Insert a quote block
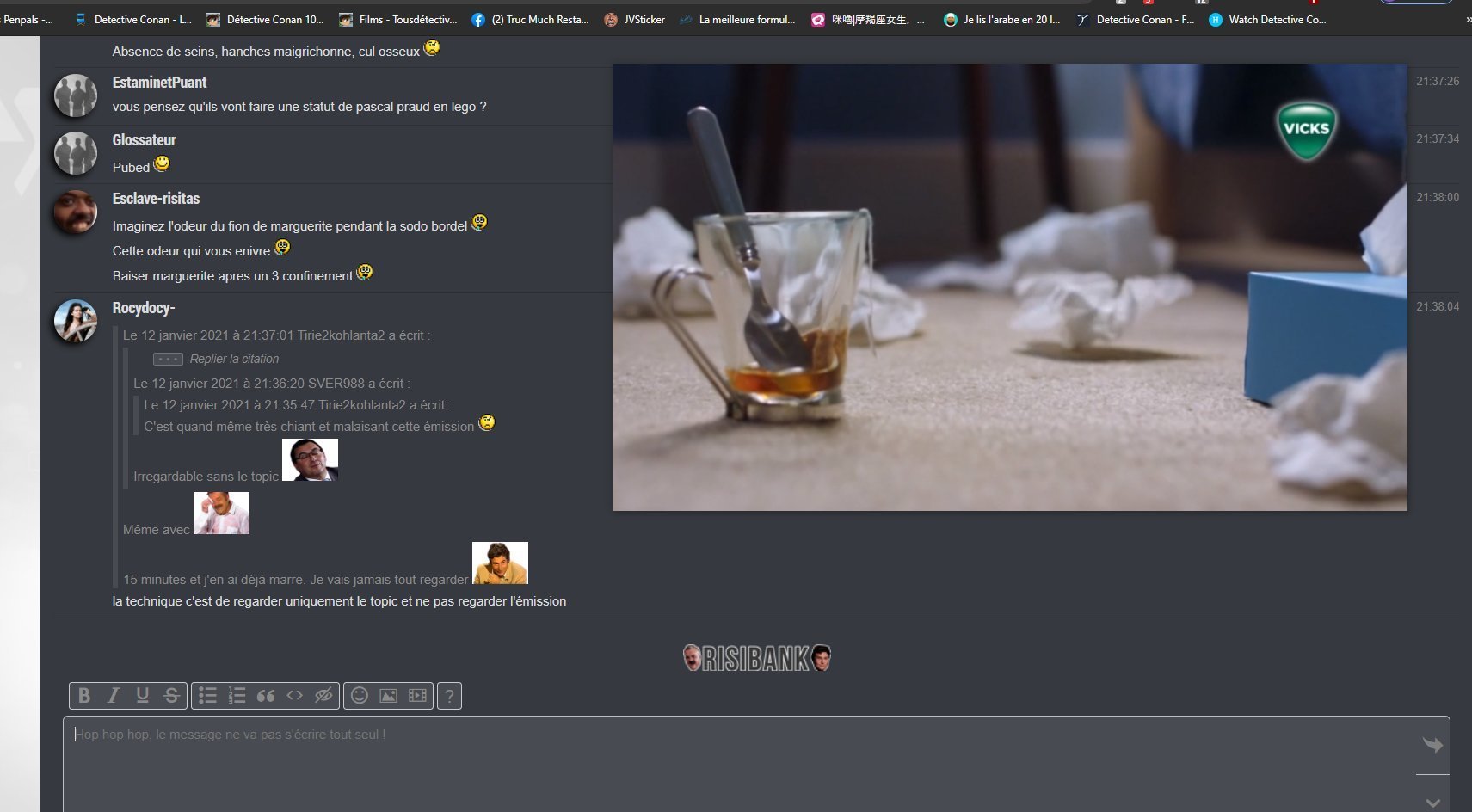This screenshot has height=812, width=1472. (x=266, y=696)
